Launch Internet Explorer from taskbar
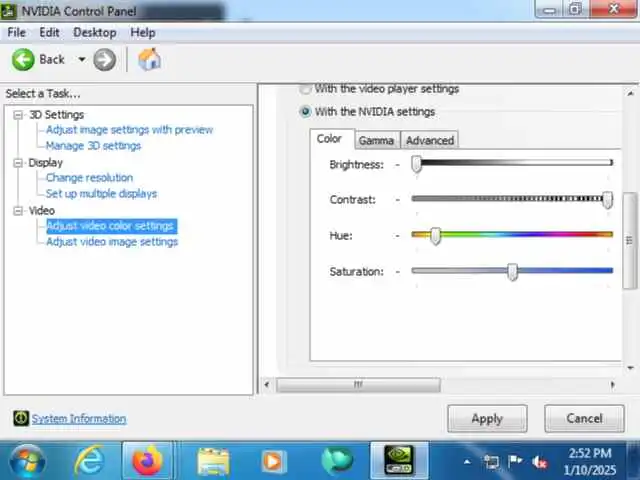640x480 pixels. click(x=89, y=461)
